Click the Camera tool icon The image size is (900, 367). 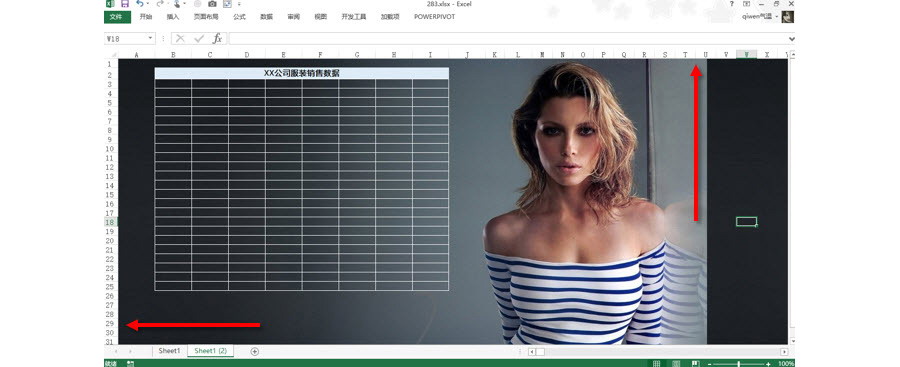[212, 3]
